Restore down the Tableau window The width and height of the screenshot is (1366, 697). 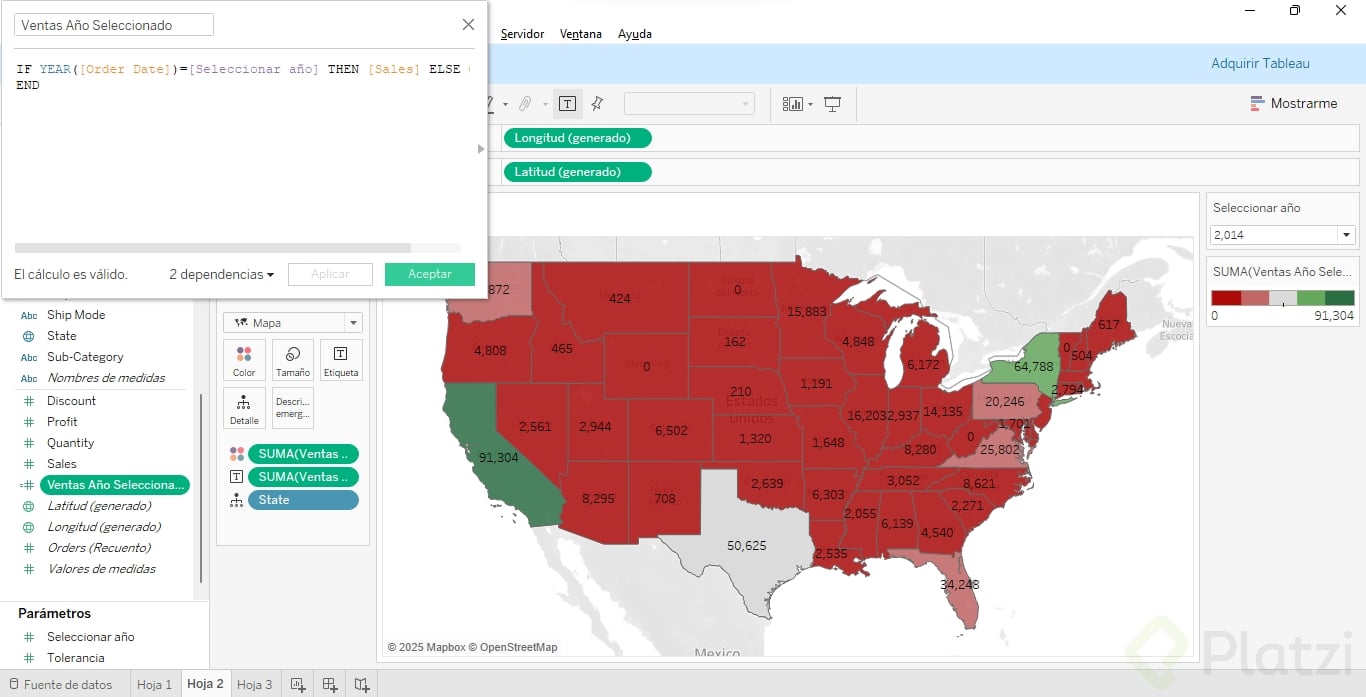tap(1295, 10)
